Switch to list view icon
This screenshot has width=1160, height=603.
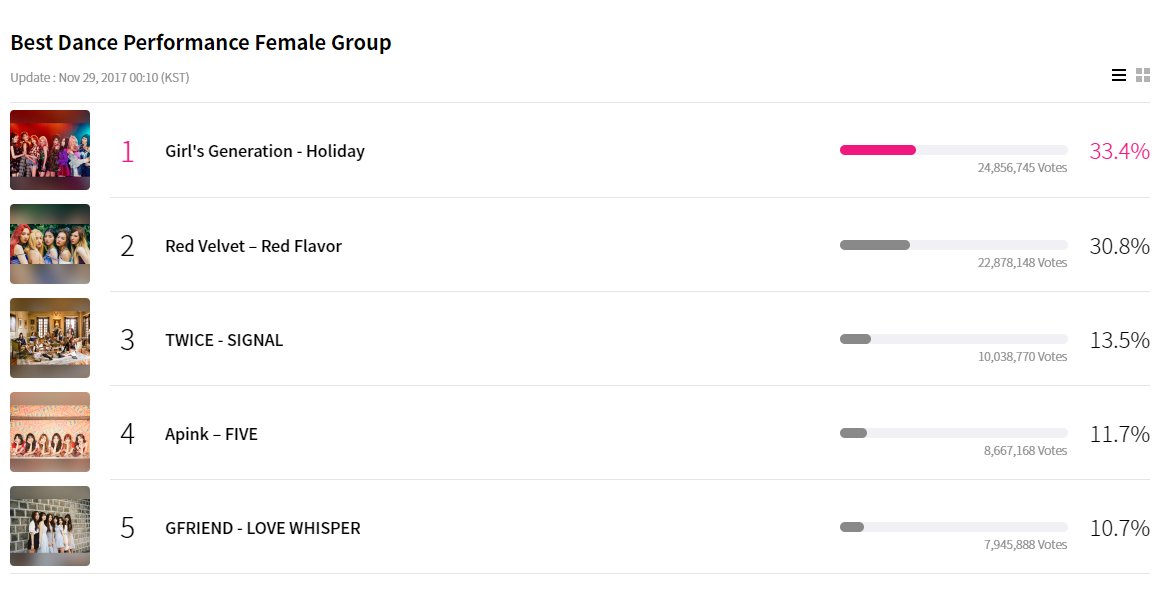coord(1119,75)
